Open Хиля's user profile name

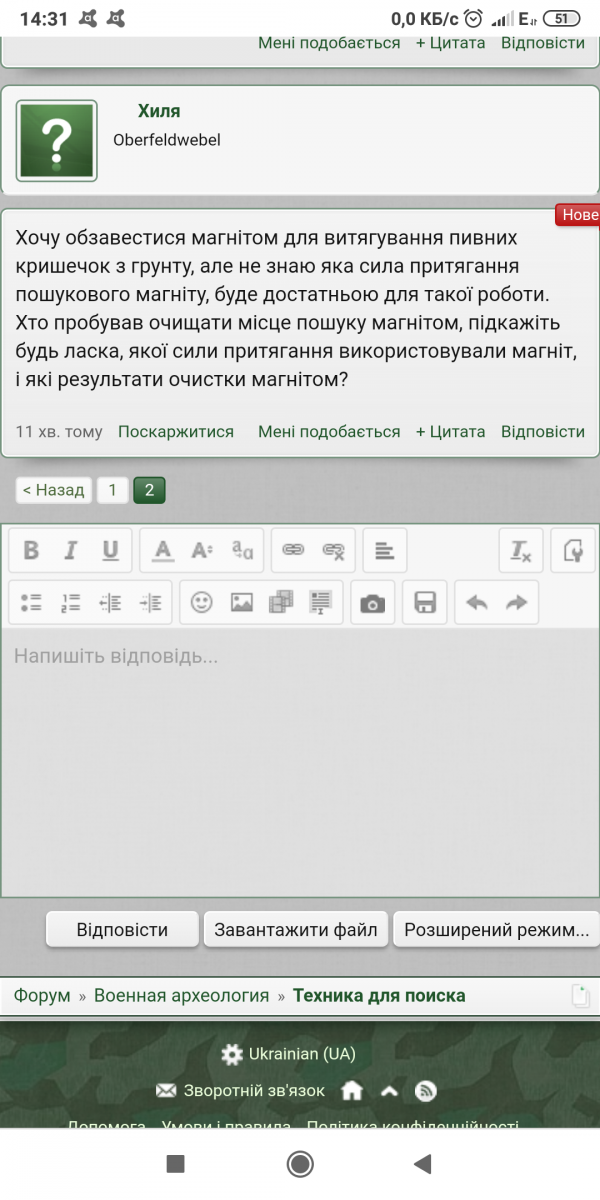159,111
